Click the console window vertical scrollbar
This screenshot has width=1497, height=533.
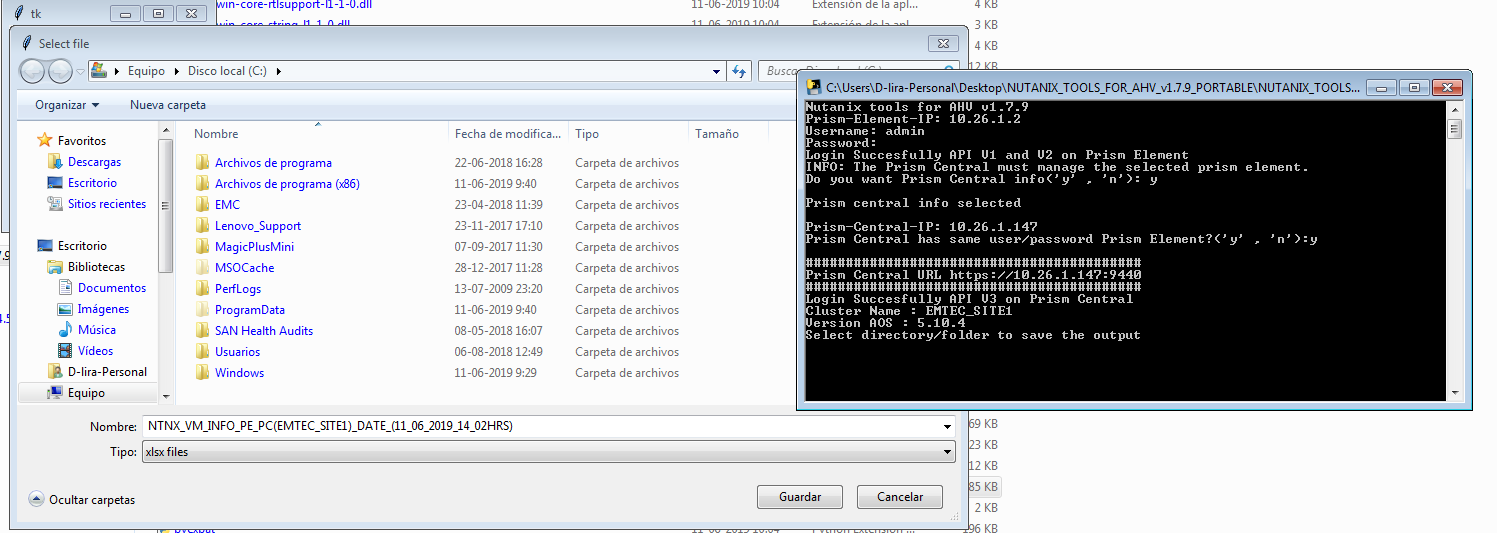pos(1455,250)
